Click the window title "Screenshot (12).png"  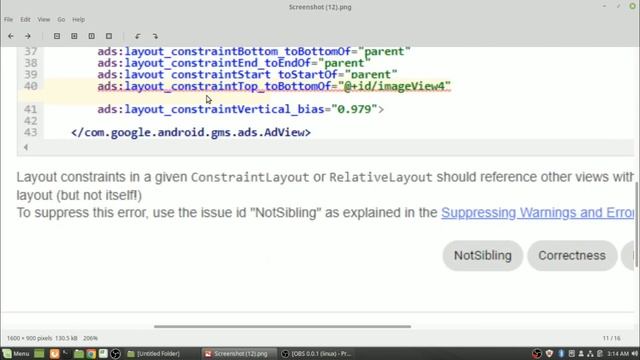pos(320,7)
